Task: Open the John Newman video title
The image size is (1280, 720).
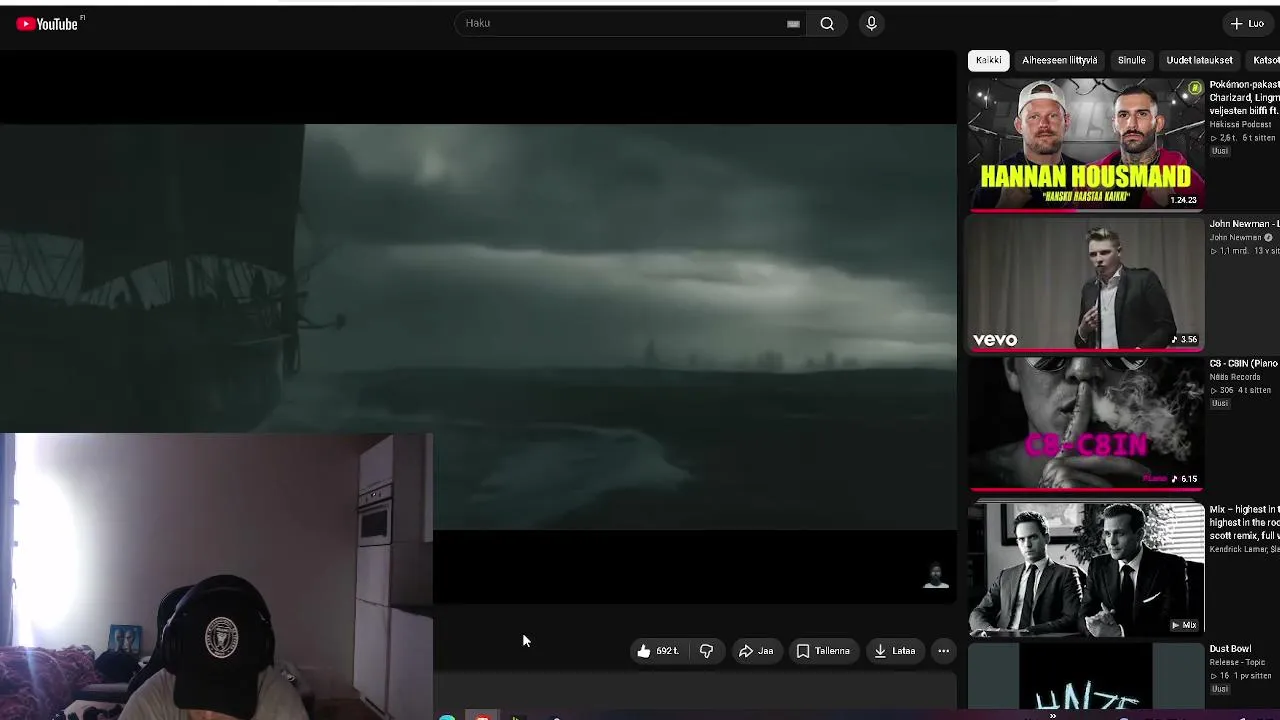Action: [1244, 224]
